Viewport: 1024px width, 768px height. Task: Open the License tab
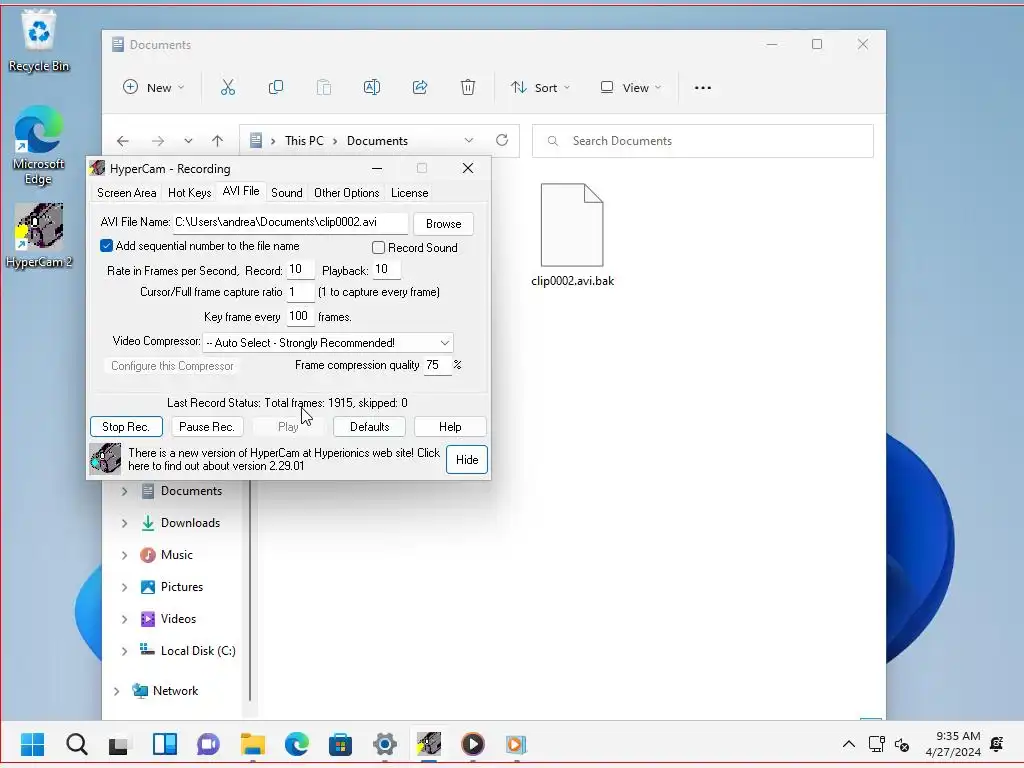[409, 193]
